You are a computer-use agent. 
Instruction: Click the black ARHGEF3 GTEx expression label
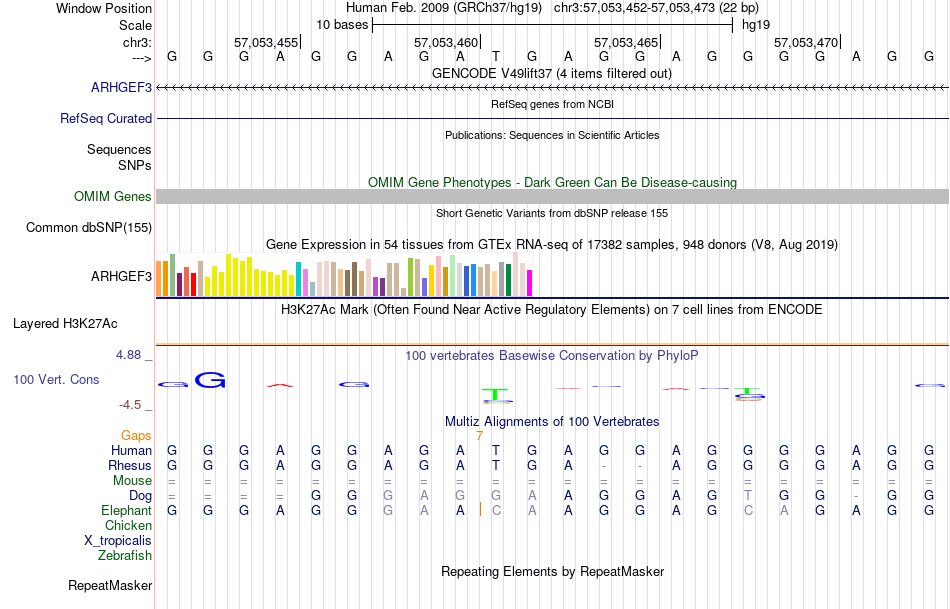click(x=121, y=276)
